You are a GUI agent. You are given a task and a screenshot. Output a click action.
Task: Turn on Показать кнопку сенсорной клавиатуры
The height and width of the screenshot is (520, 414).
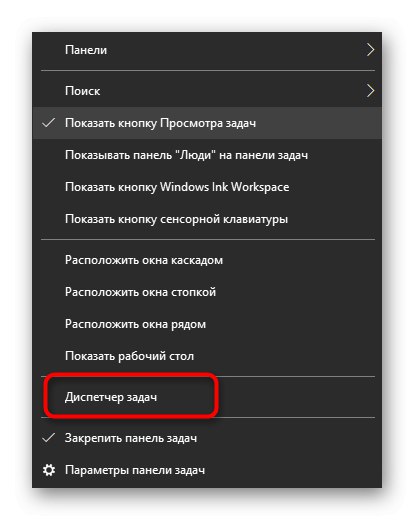207,219
